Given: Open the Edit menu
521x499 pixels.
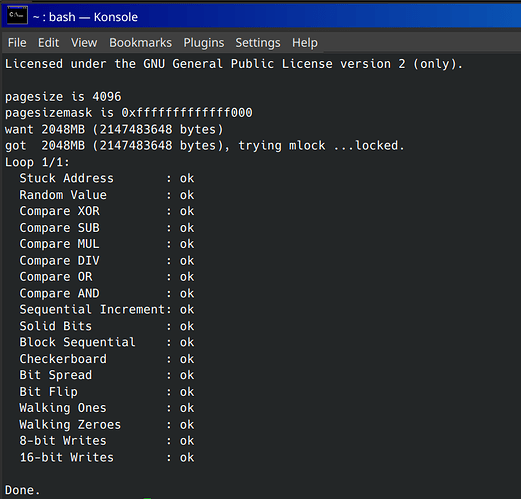Looking at the screenshot, I should (48, 43).
